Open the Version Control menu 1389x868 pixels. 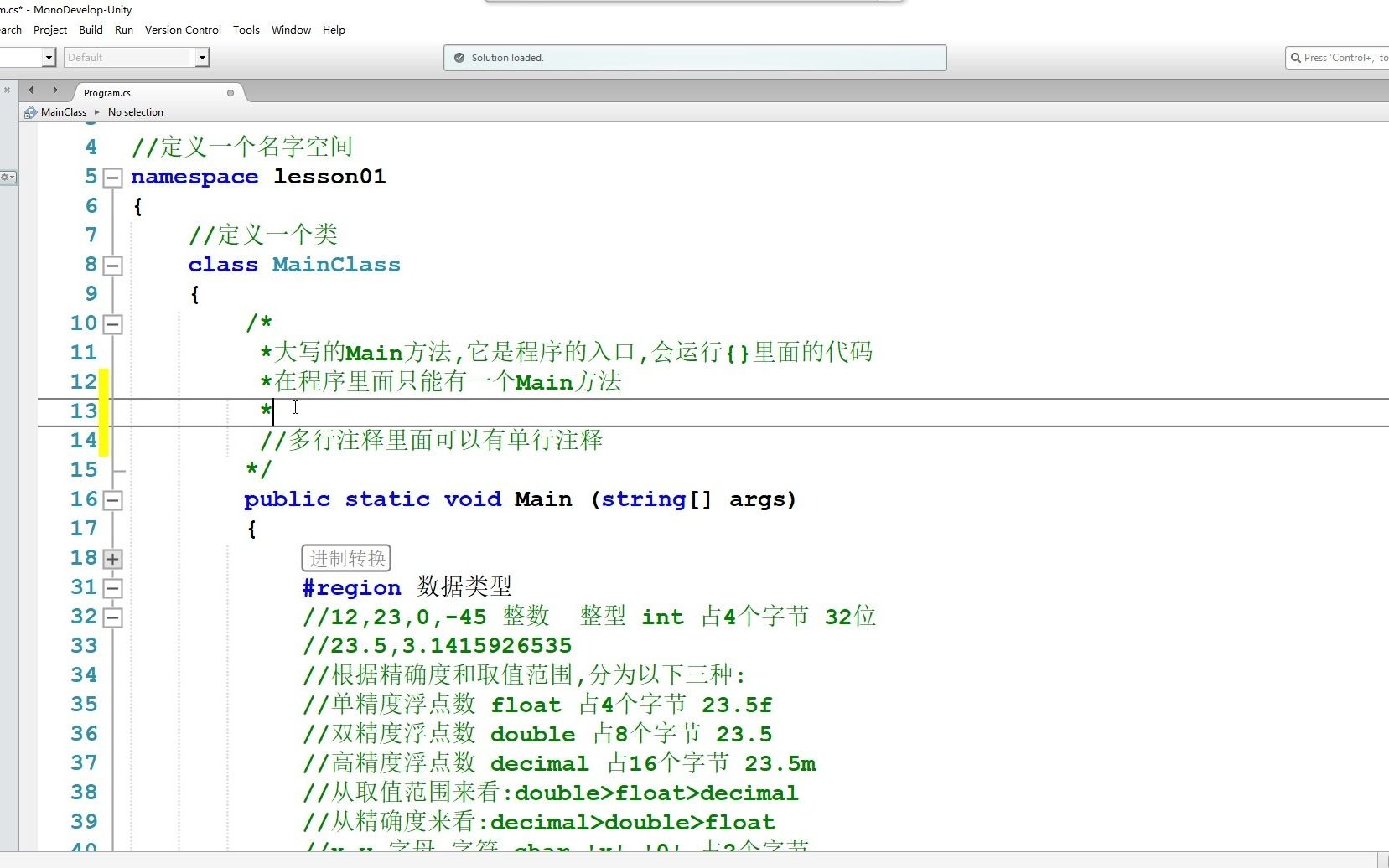[183, 30]
